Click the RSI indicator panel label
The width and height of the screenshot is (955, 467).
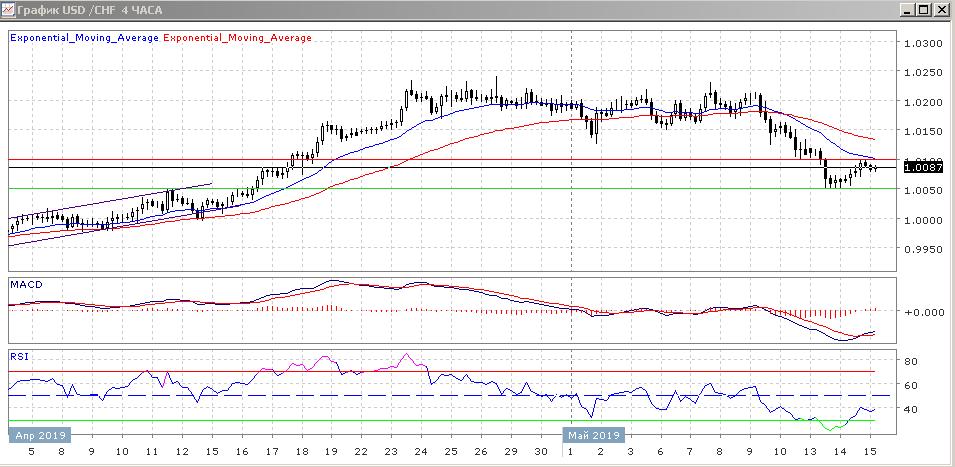pyautogui.click(x=18, y=355)
